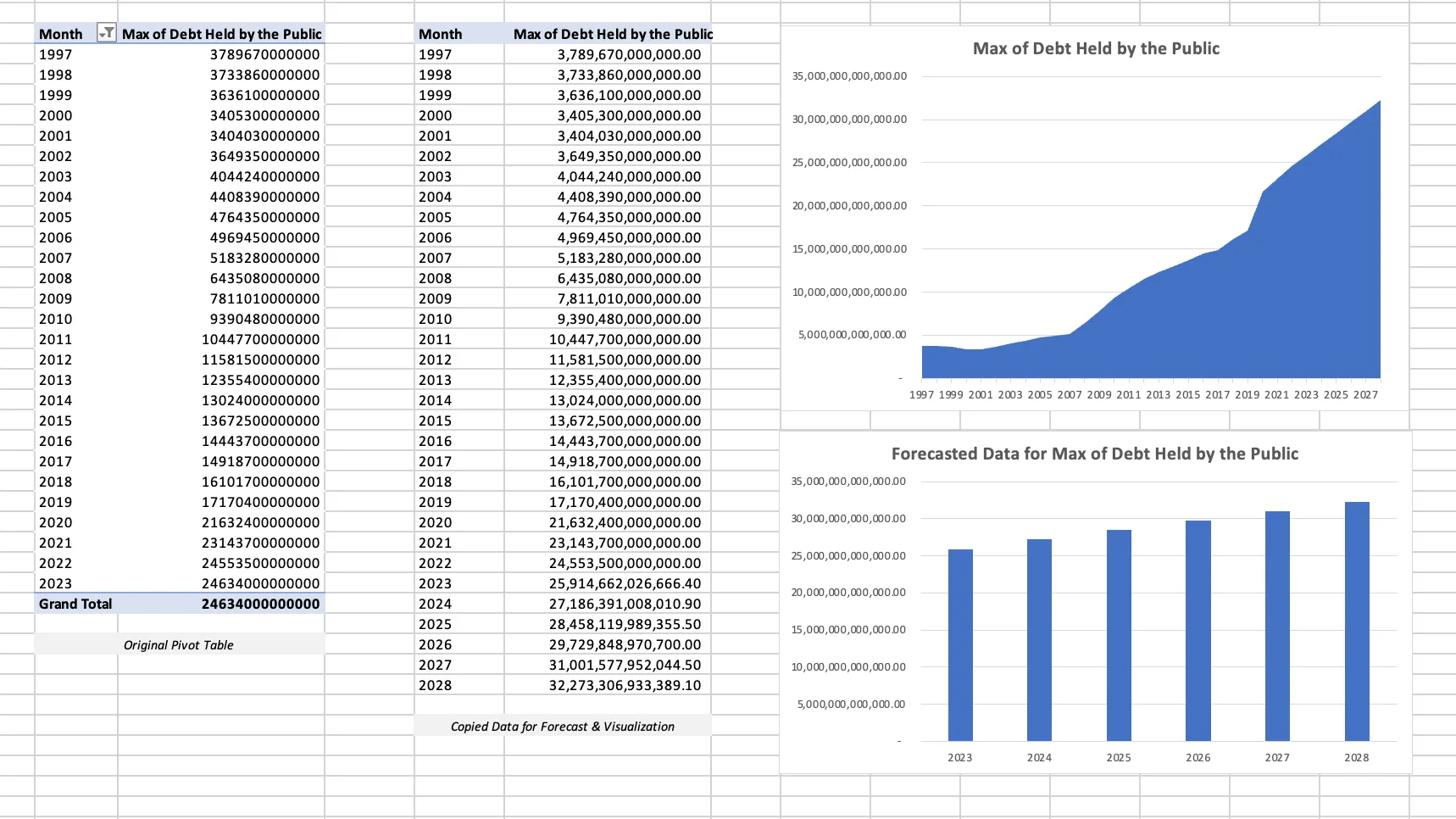
Task: Select the 1997 cell in the pivot table
Action: (51, 53)
